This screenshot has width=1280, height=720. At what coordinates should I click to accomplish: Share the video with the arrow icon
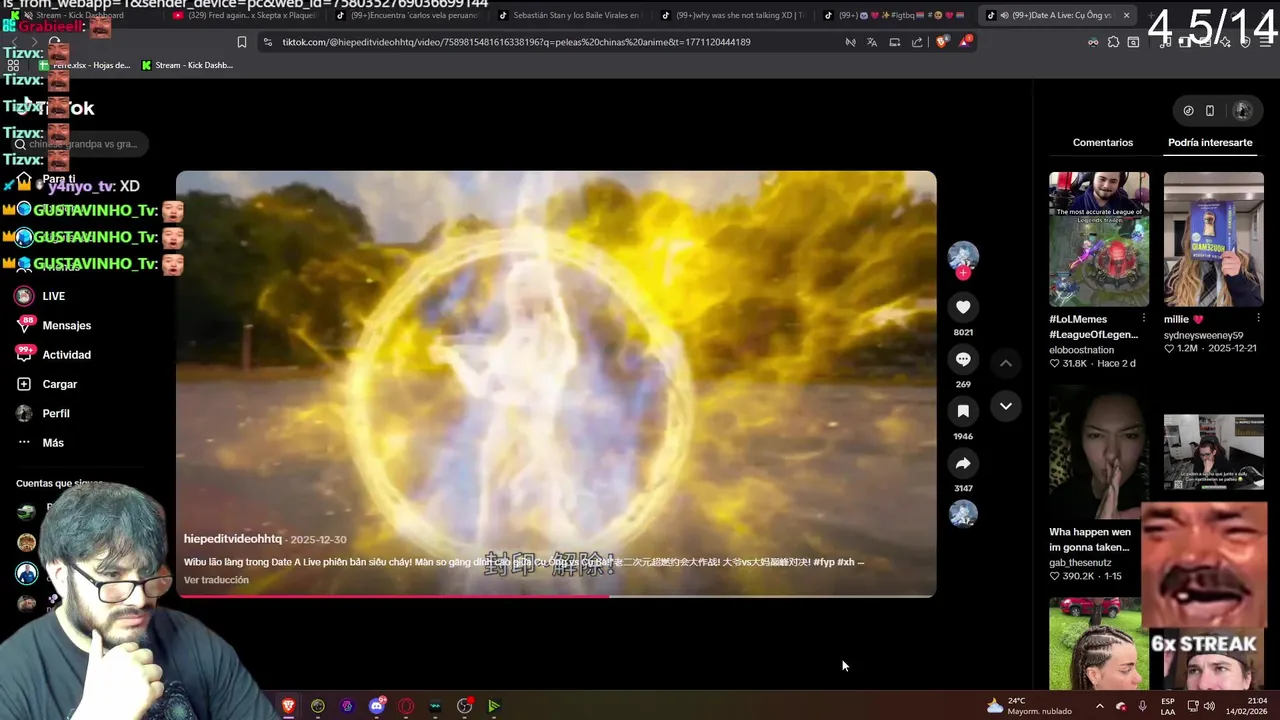[x=963, y=463]
